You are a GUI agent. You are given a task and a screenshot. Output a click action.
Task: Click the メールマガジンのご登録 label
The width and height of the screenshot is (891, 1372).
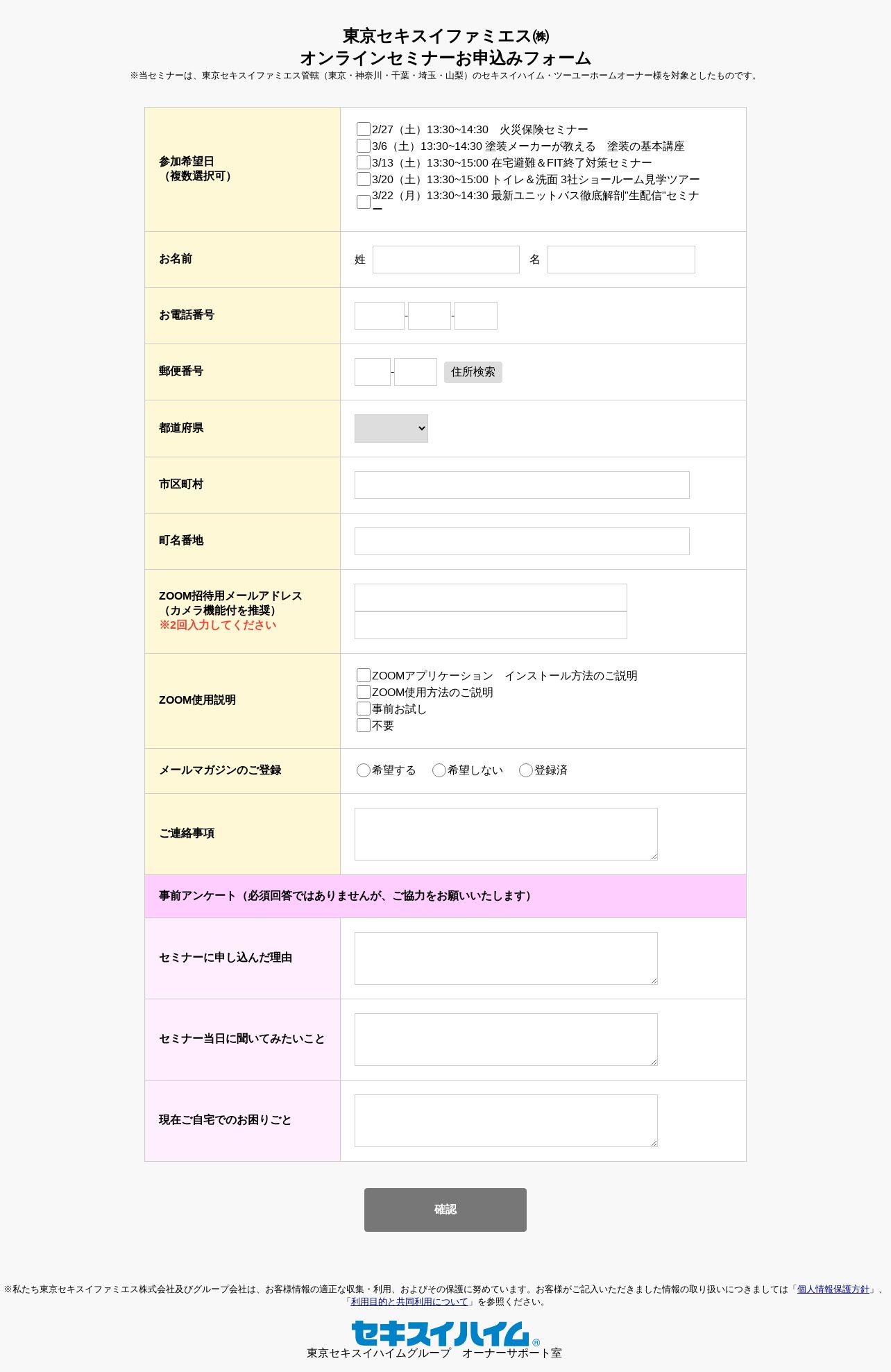pyautogui.click(x=220, y=770)
